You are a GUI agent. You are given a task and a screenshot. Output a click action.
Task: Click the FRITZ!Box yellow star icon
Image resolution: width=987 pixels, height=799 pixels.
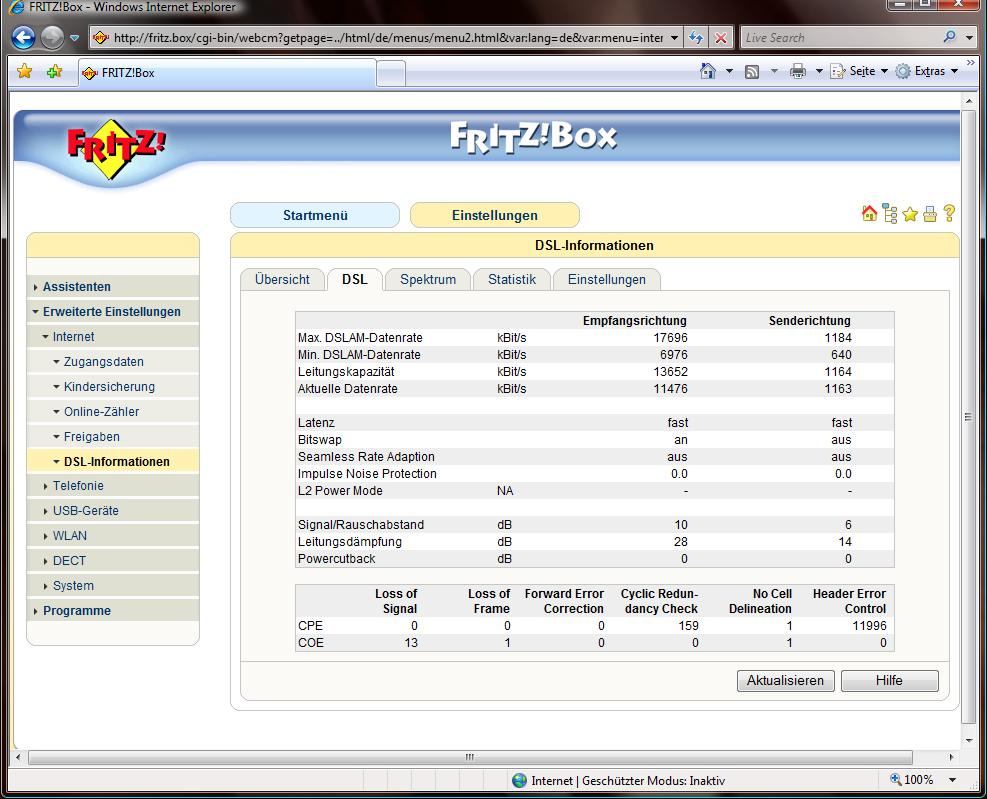coord(910,215)
